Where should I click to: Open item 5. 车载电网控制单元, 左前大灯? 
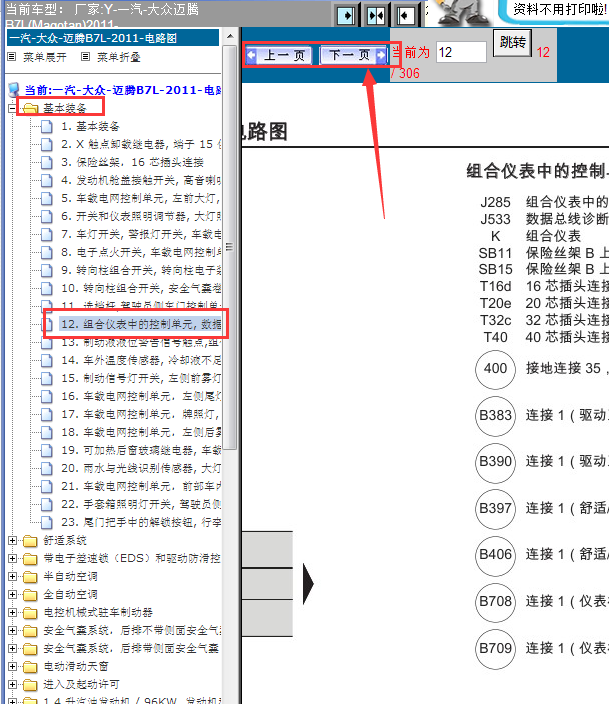tap(141, 198)
